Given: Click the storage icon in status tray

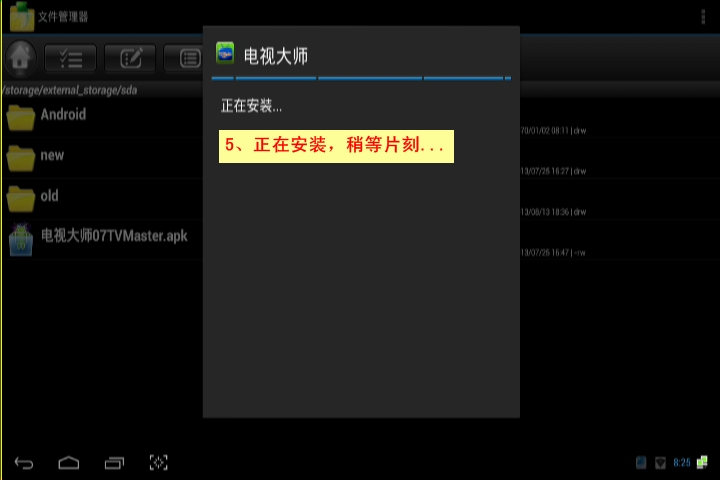Looking at the screenshot, I should [641, 463].
